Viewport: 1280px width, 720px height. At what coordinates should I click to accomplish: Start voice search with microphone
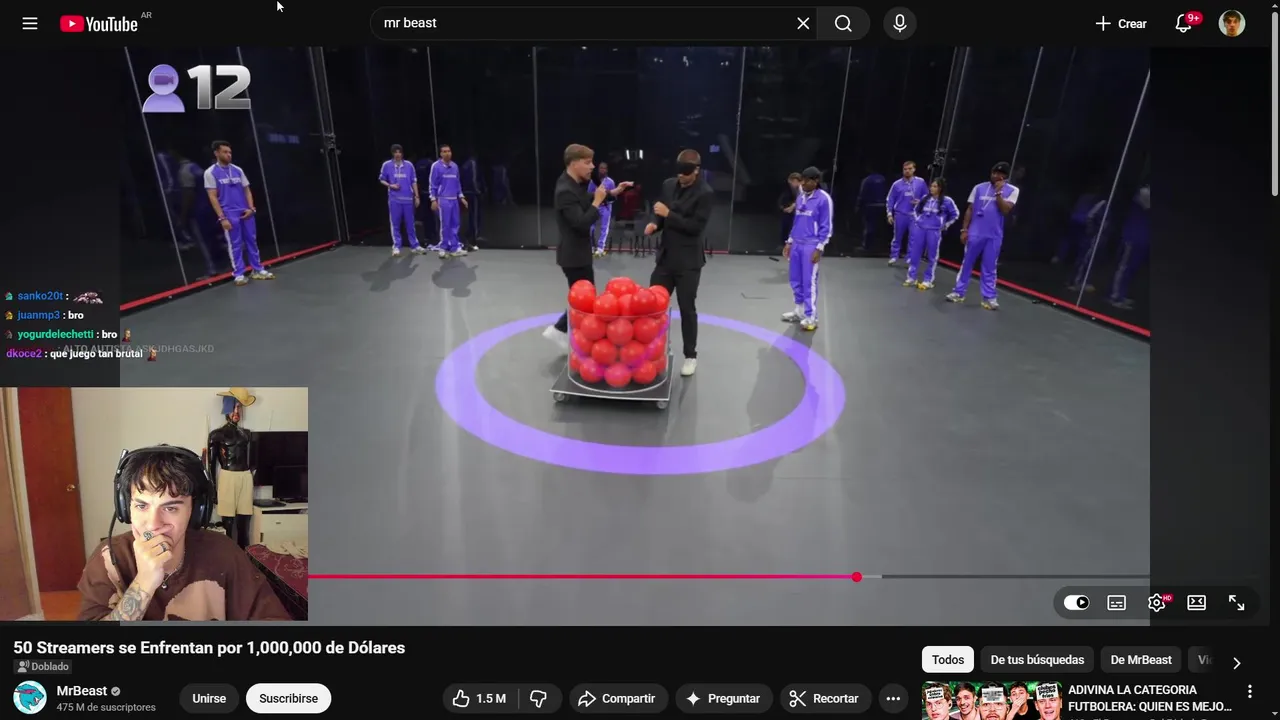pyautogui.click(x=900, y=23)
